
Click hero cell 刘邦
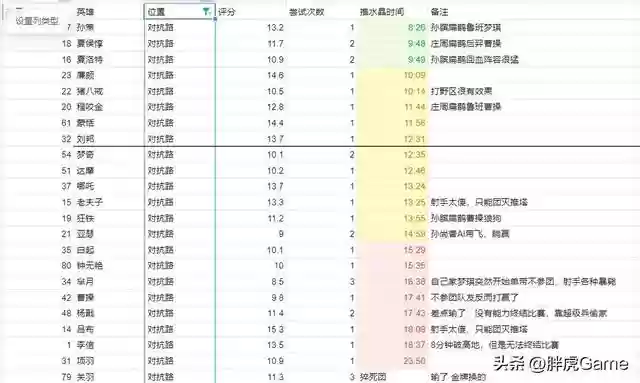(x=85, y=139)
